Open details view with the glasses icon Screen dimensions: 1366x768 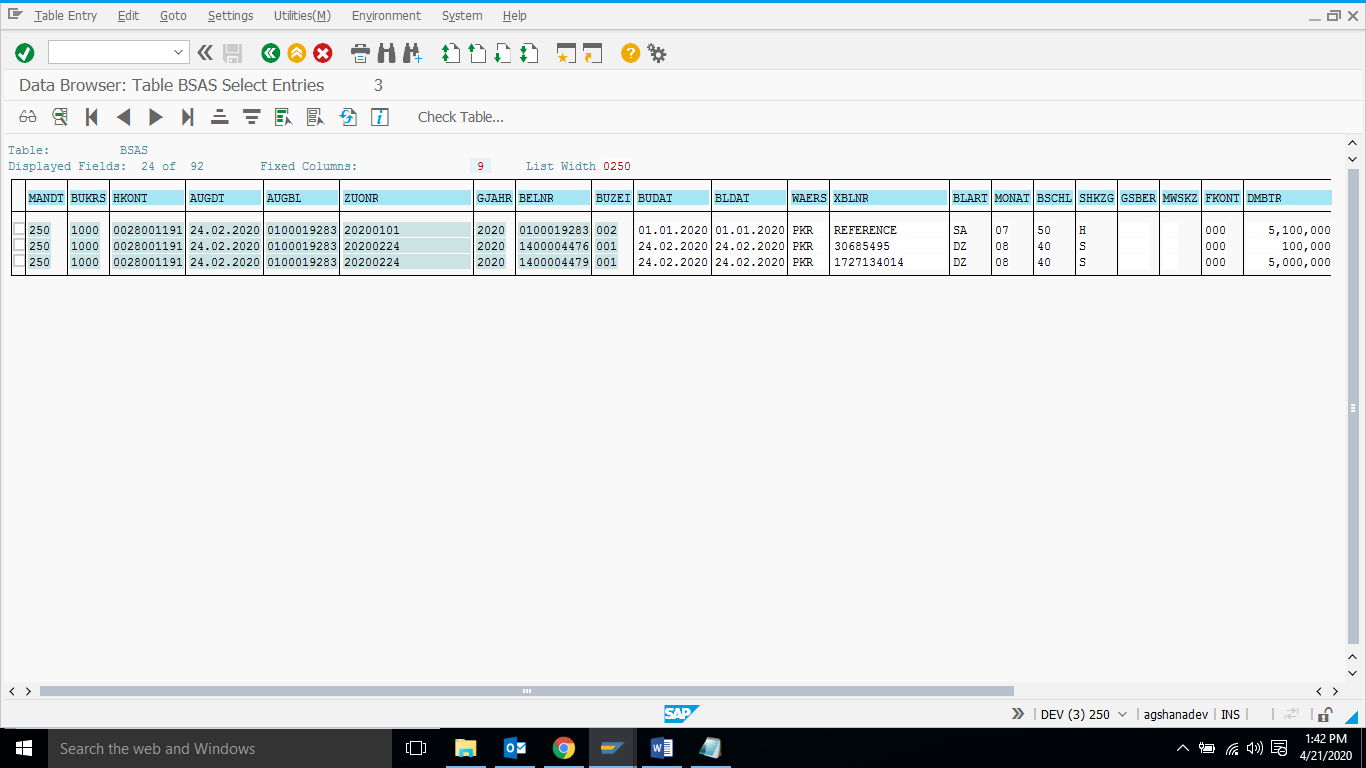[27, 117]
